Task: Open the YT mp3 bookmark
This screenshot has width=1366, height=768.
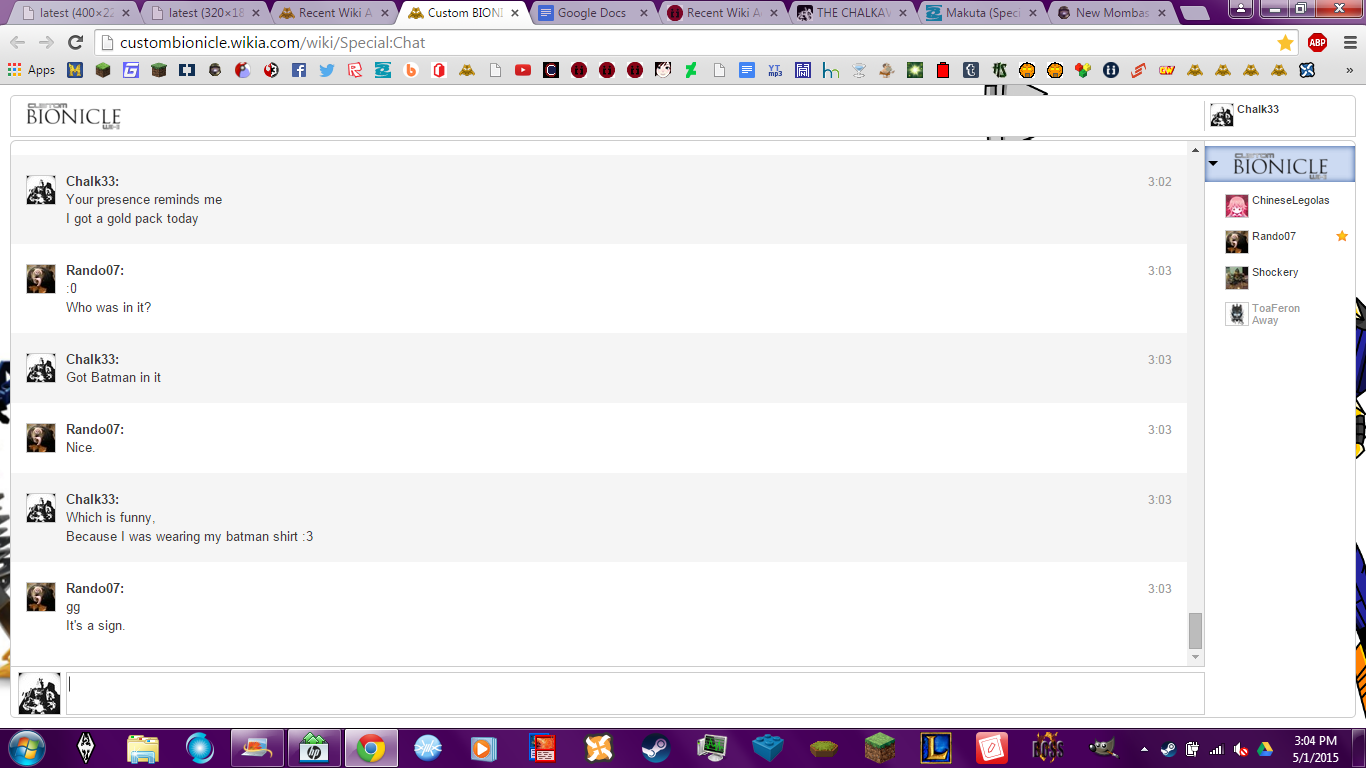Action: 775,70
